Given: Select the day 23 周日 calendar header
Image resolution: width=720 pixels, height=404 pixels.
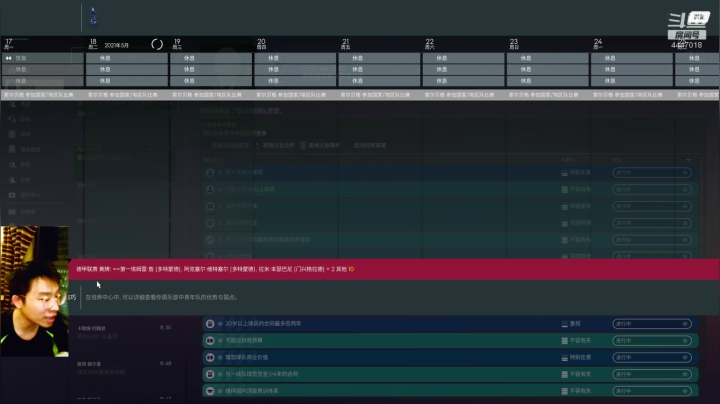Looking at the screenshot, I should coord(513,44).
